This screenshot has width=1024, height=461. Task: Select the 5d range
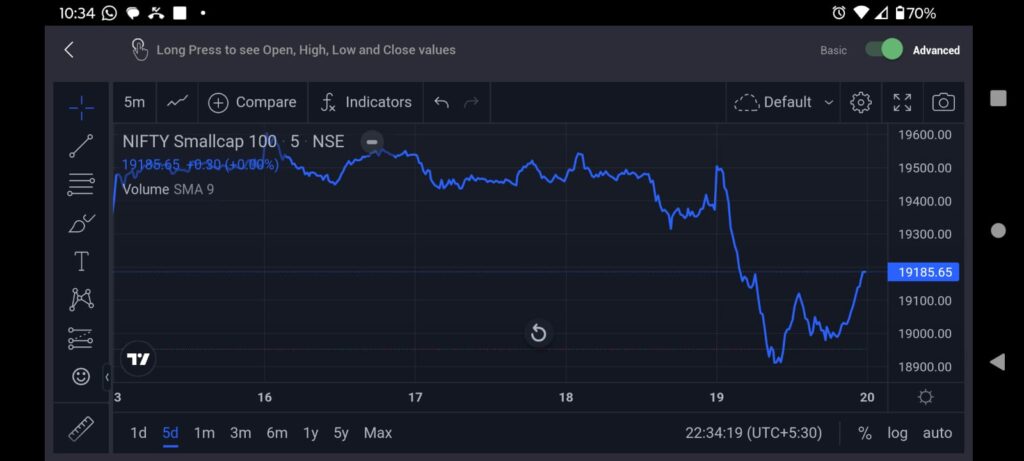coord(170,433)
